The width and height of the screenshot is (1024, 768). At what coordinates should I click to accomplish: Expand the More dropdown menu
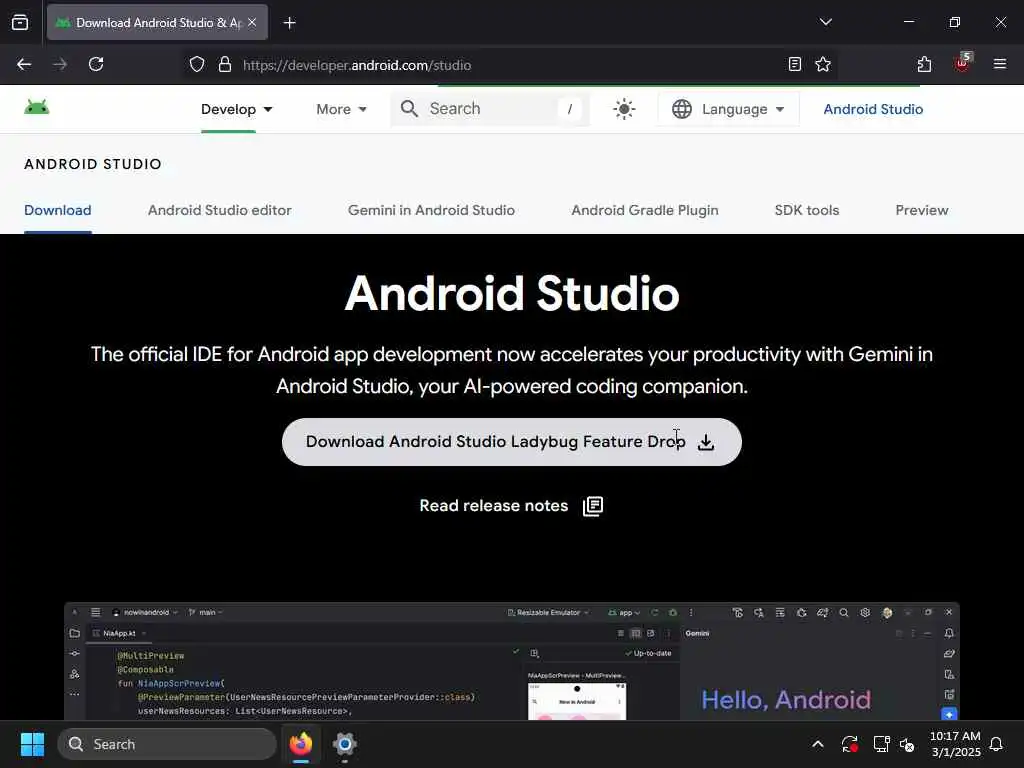point(341,109)
